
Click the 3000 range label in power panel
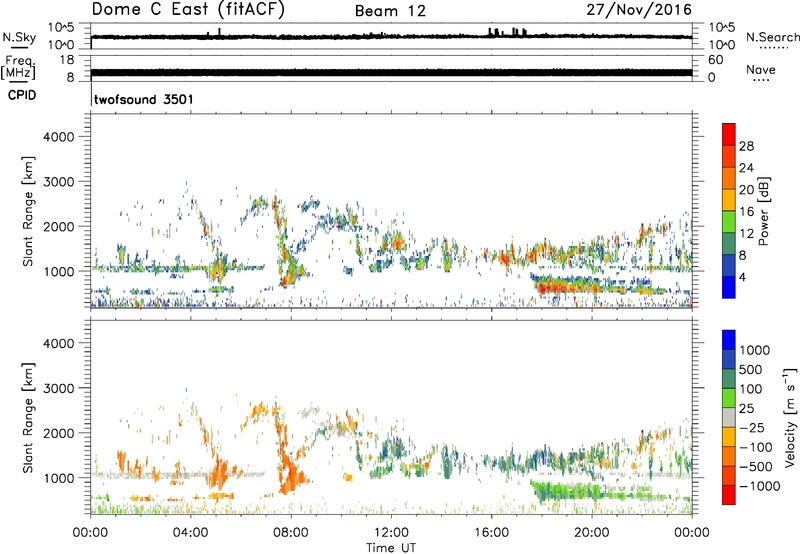[x=58, y=182]
